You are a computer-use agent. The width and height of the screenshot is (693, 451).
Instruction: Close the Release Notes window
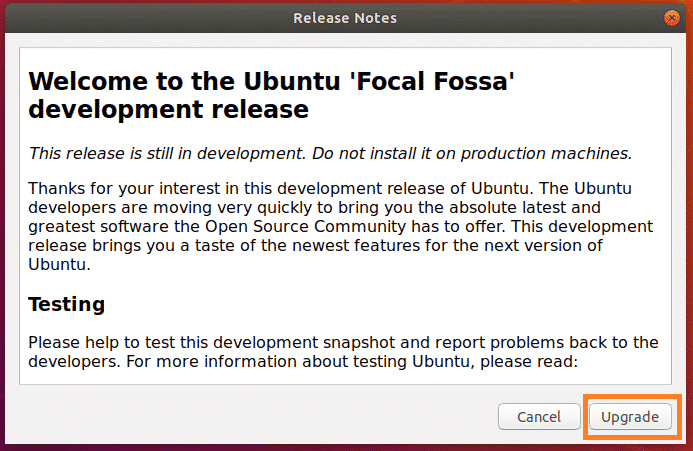pyautogui.click(x=674, y=17)
